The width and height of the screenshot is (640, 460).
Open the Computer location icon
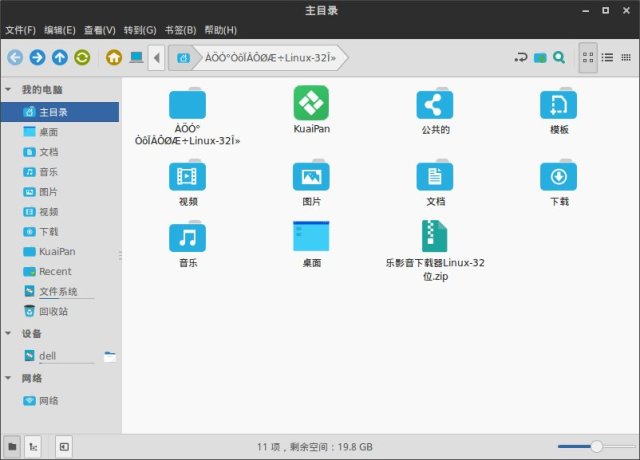coord(136,58)
